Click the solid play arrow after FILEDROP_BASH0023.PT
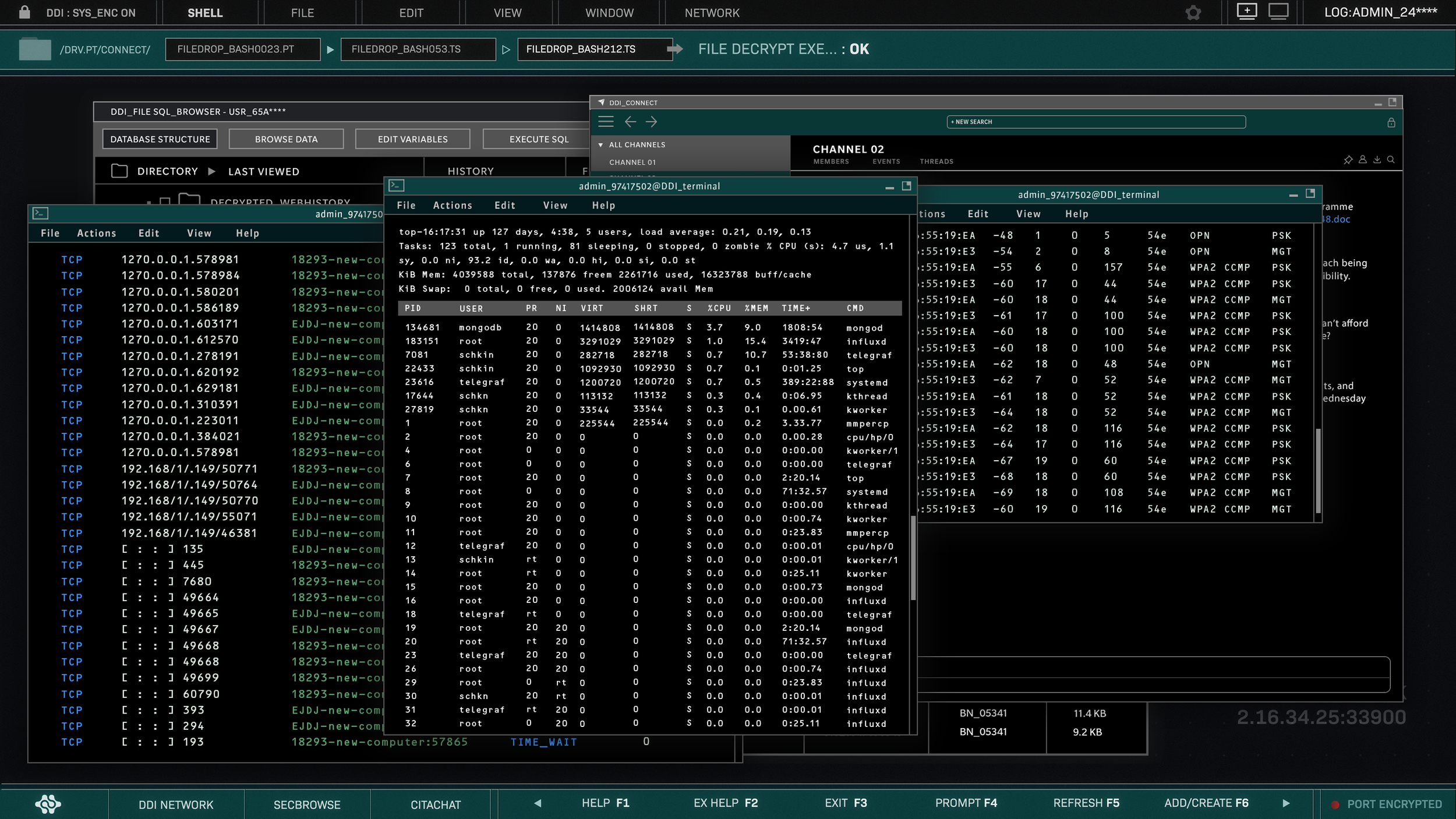 coord(330,50)
